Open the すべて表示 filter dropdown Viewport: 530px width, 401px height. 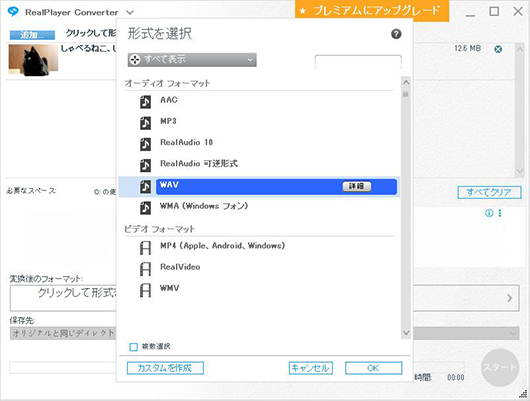click(192, 60)
